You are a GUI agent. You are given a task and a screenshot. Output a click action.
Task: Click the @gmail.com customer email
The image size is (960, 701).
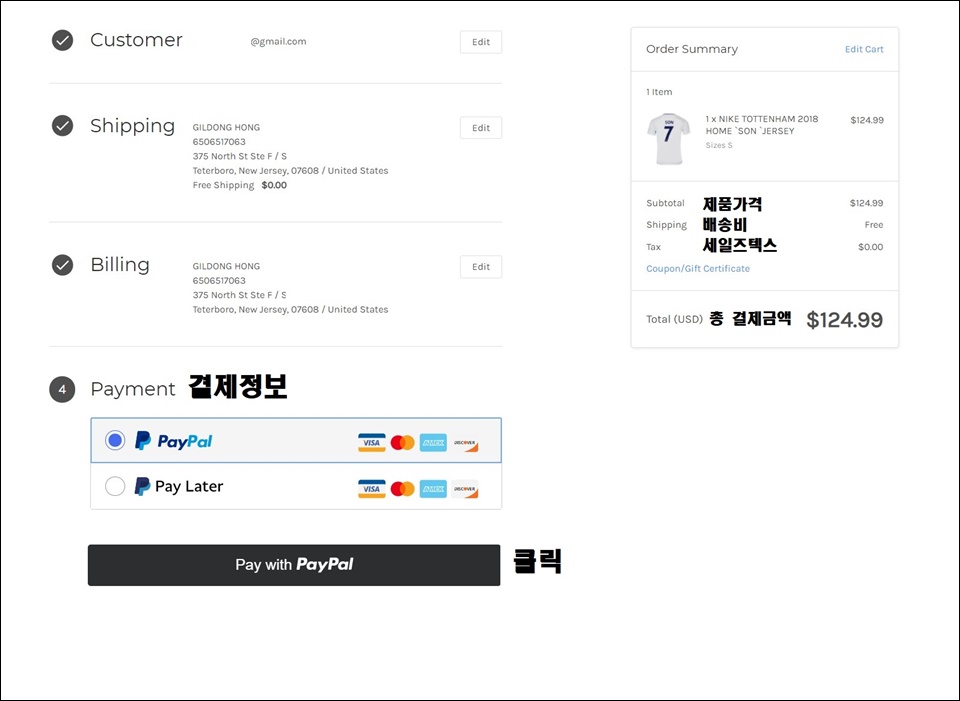[x=278, y=42]
